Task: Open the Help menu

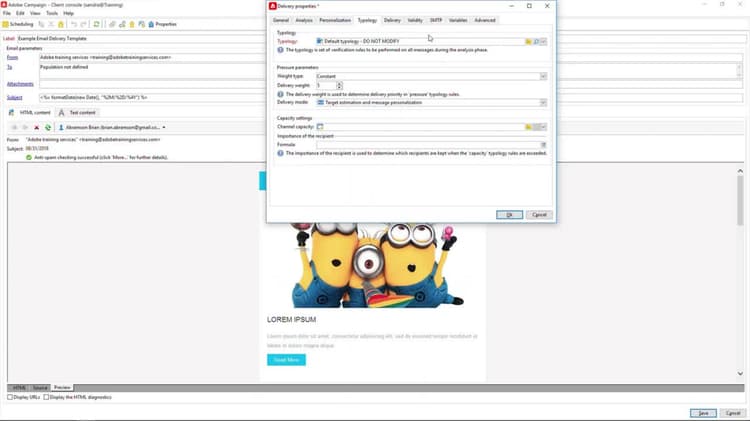Action: pos(68,13)
